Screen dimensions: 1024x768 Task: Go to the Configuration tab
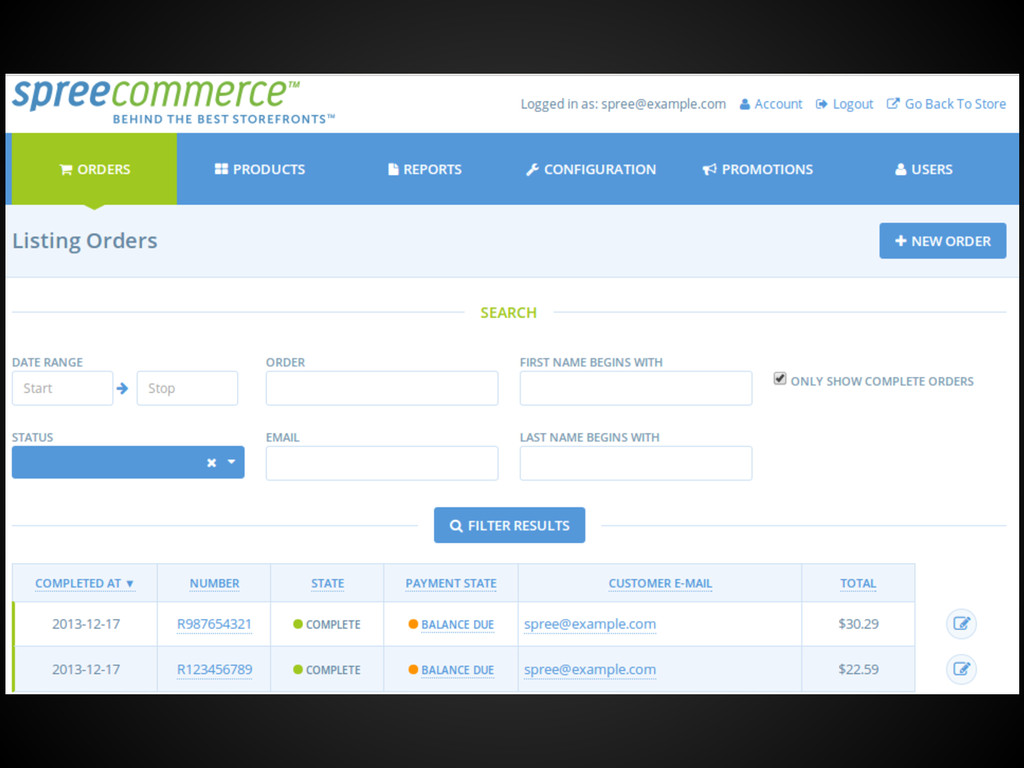pyautogui.click(x=591, y=169)
